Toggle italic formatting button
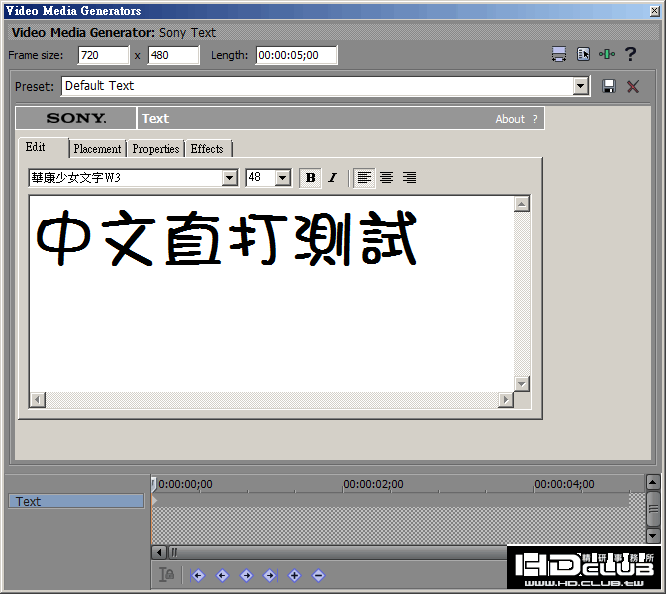 pos(333,178)
